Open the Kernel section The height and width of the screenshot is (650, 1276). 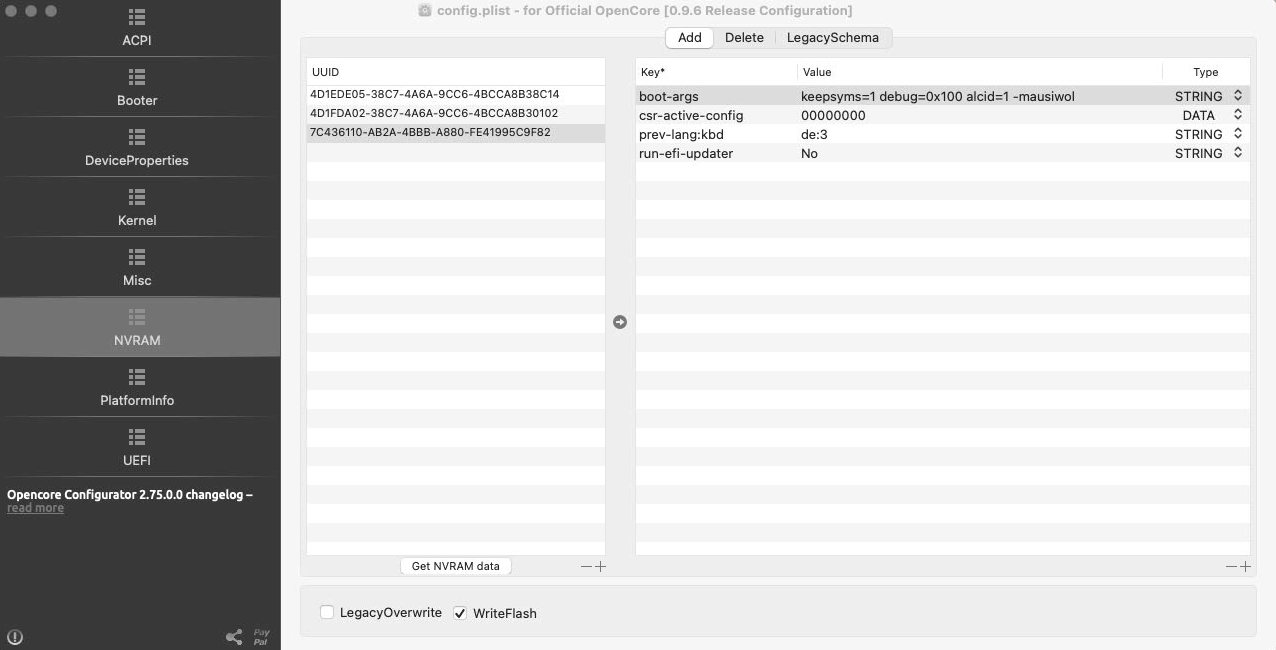click(137, 208)
